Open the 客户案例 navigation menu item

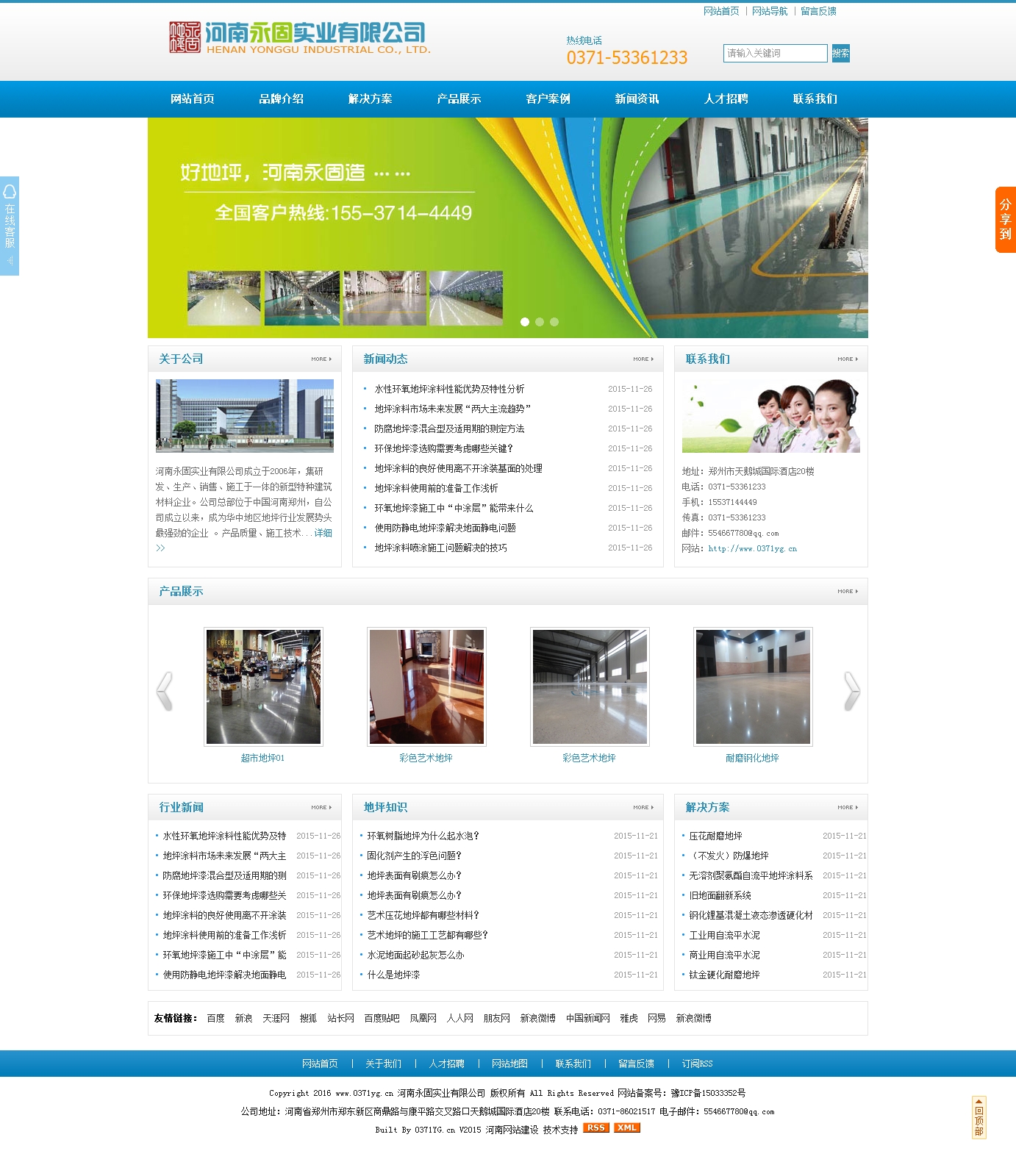point(548,99)
